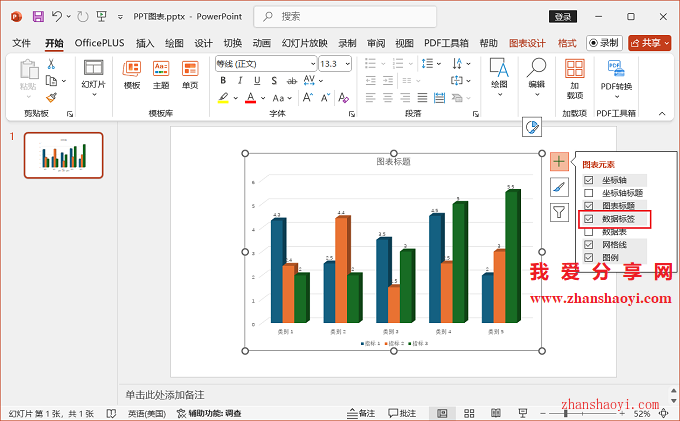Switch to 动画 Animations tab
Image resolution: width=680 pixels, height=421 pixels.
[262, 43]
